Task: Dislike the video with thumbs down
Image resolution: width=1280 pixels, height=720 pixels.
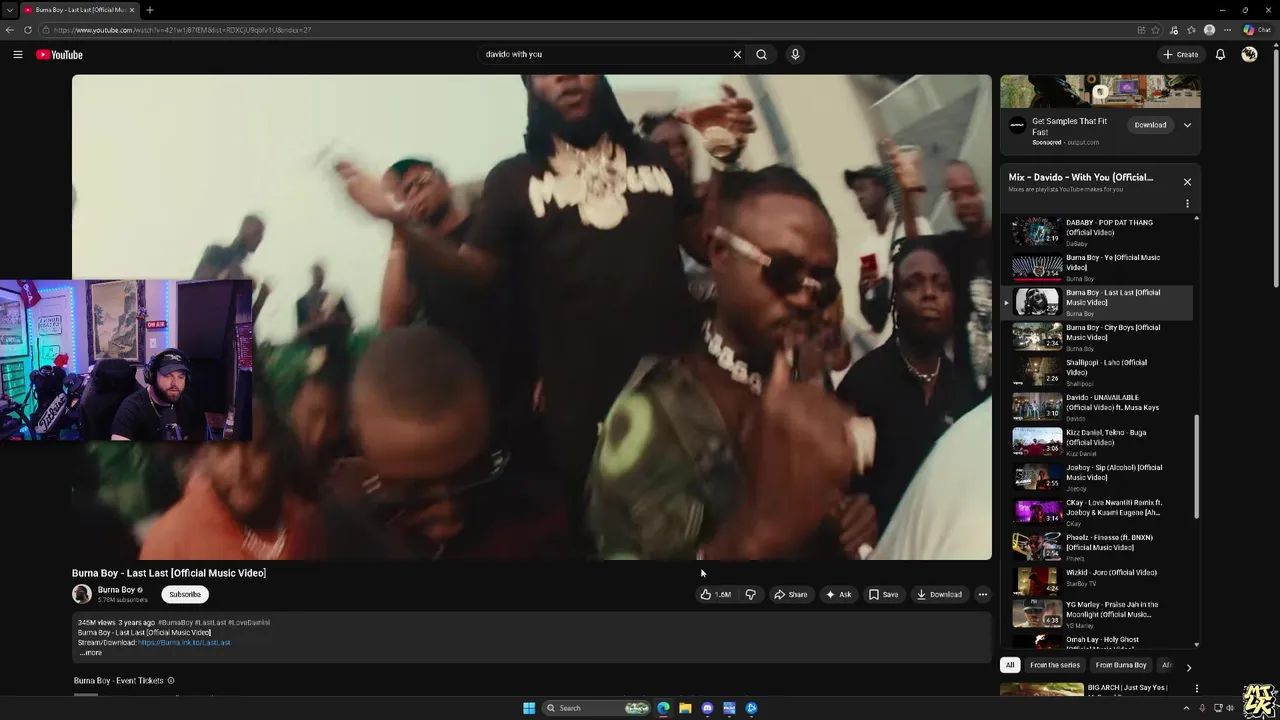Action: 750,594
